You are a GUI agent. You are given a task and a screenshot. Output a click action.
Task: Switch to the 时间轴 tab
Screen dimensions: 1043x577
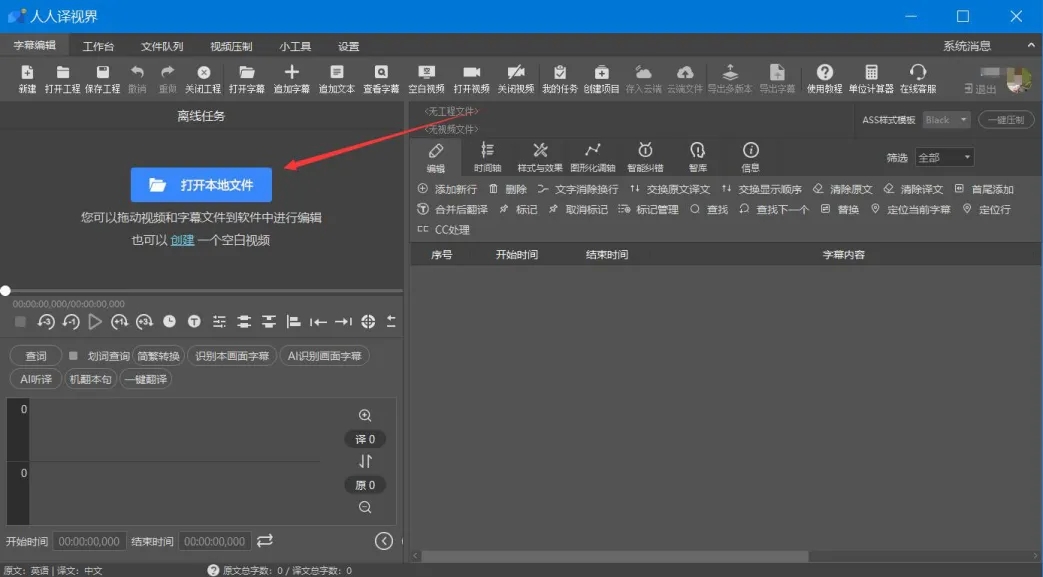[487, 157]
